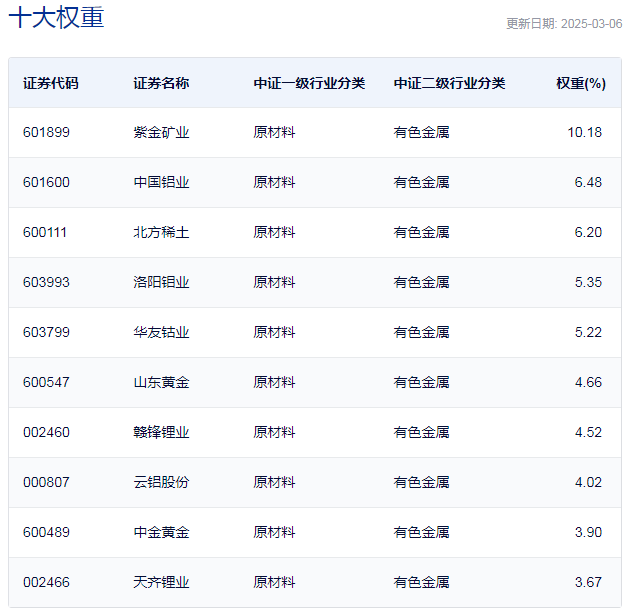Click the update date 2025-03-06 text
Viewport: 629px width, 614px height.
[563, 24]
